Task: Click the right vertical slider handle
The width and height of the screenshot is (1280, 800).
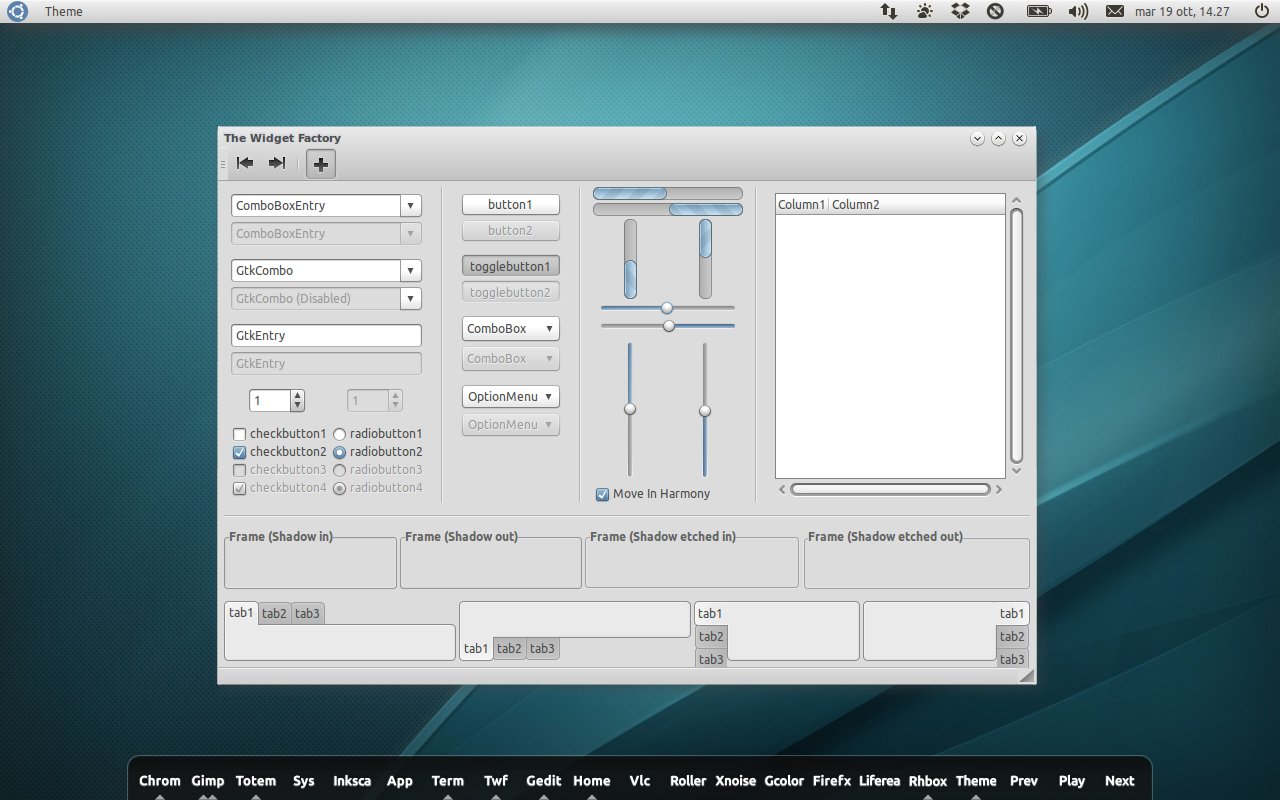Action: point(705,411)
